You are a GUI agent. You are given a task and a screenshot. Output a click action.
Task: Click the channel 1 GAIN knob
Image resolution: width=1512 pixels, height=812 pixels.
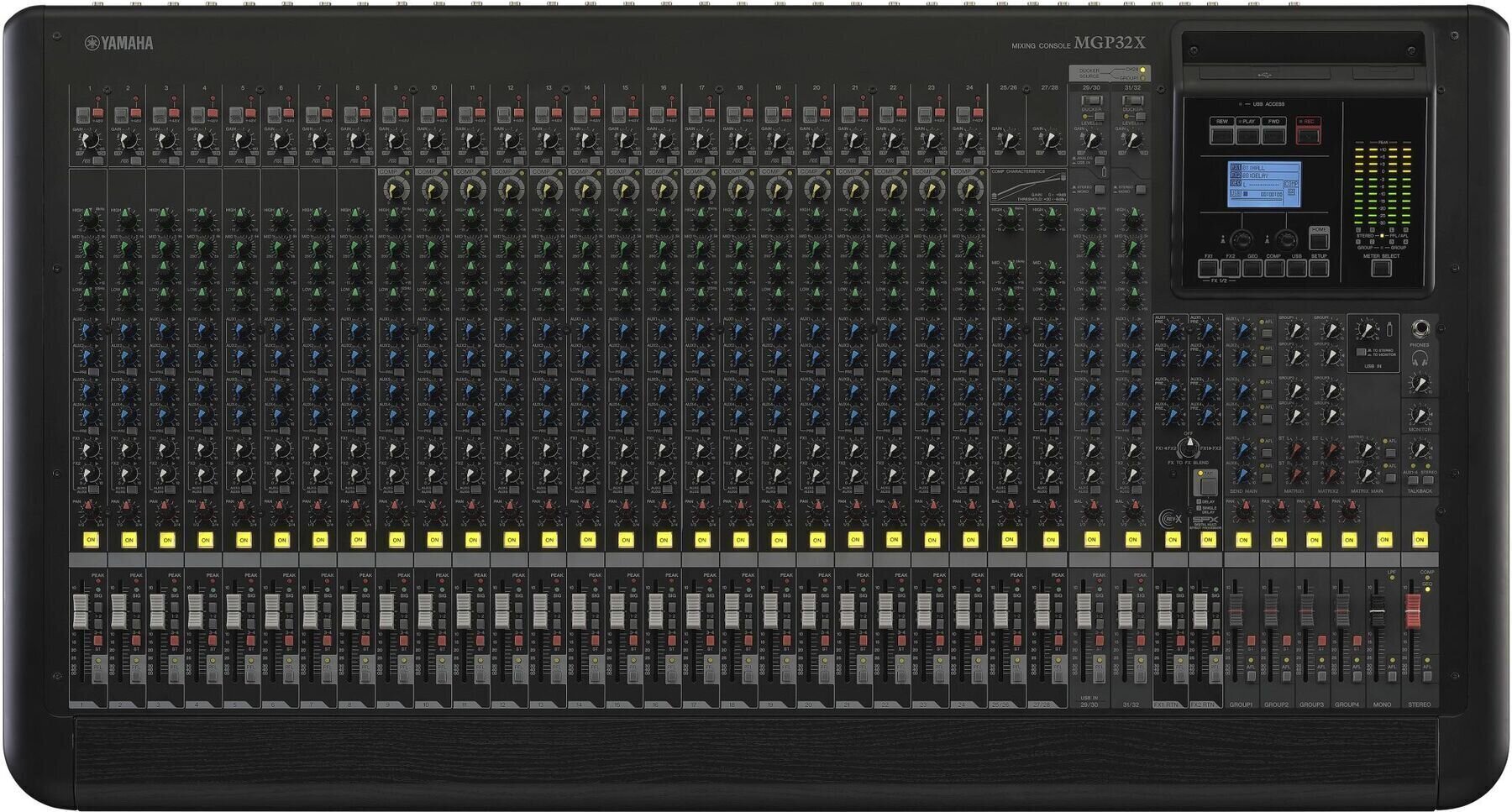(x=88, y=141)
